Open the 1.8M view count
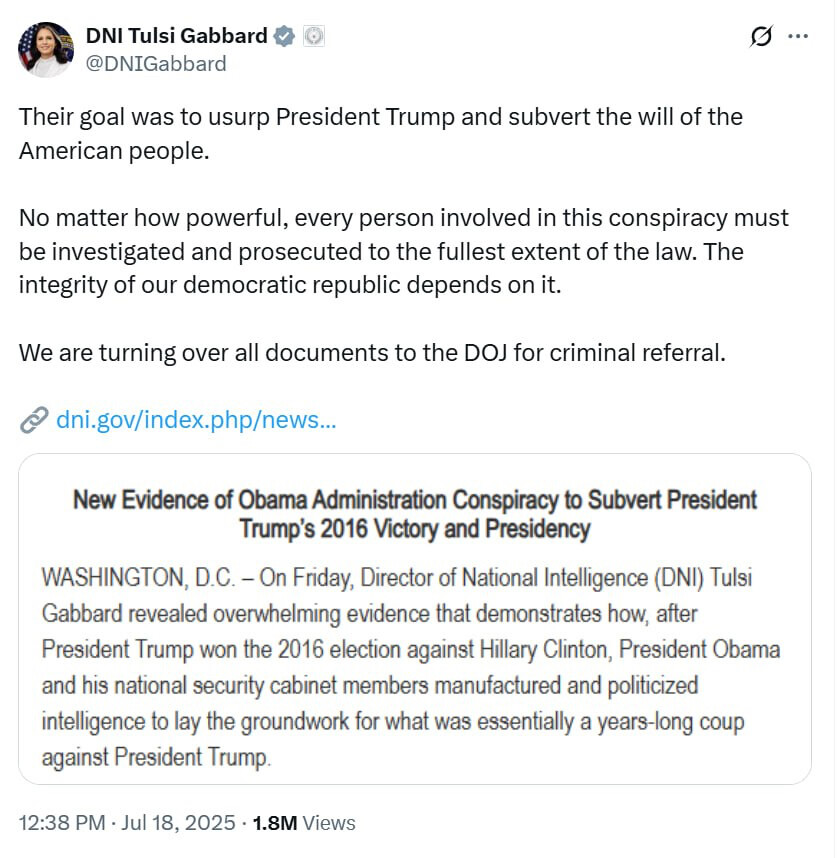838x858 pixels. coord(275,823)
